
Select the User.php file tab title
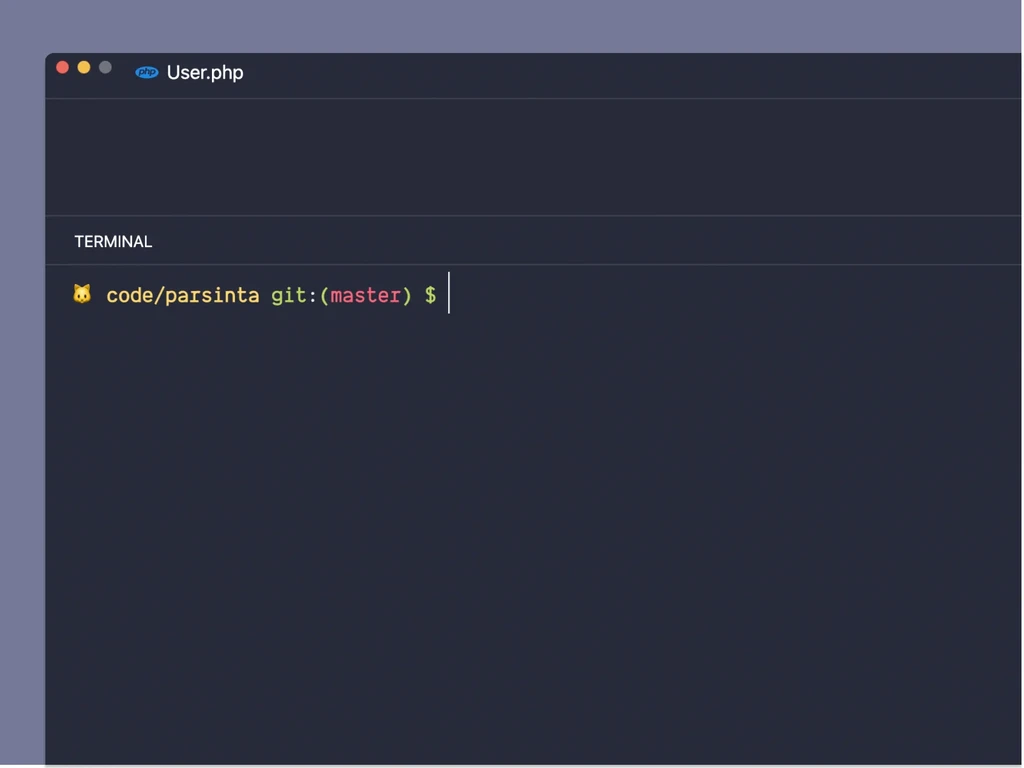coord(205,72)
